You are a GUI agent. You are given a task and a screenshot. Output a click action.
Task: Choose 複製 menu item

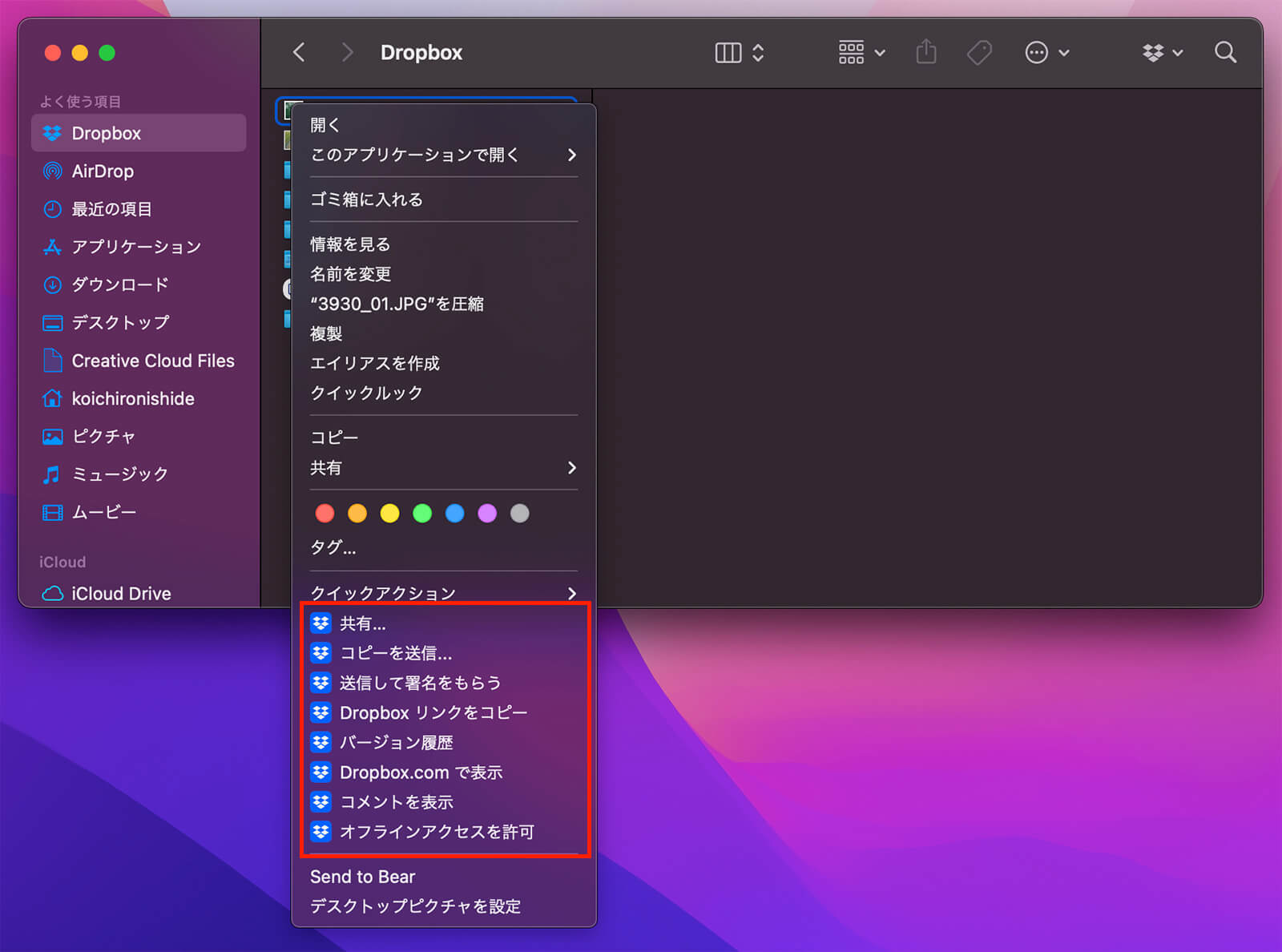point(444,333)
